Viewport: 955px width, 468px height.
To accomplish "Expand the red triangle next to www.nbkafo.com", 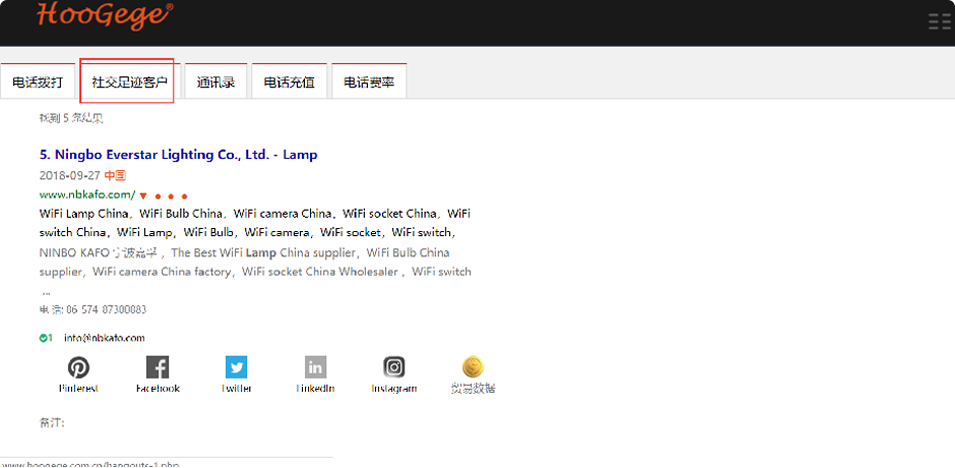I will click(143, 196).
